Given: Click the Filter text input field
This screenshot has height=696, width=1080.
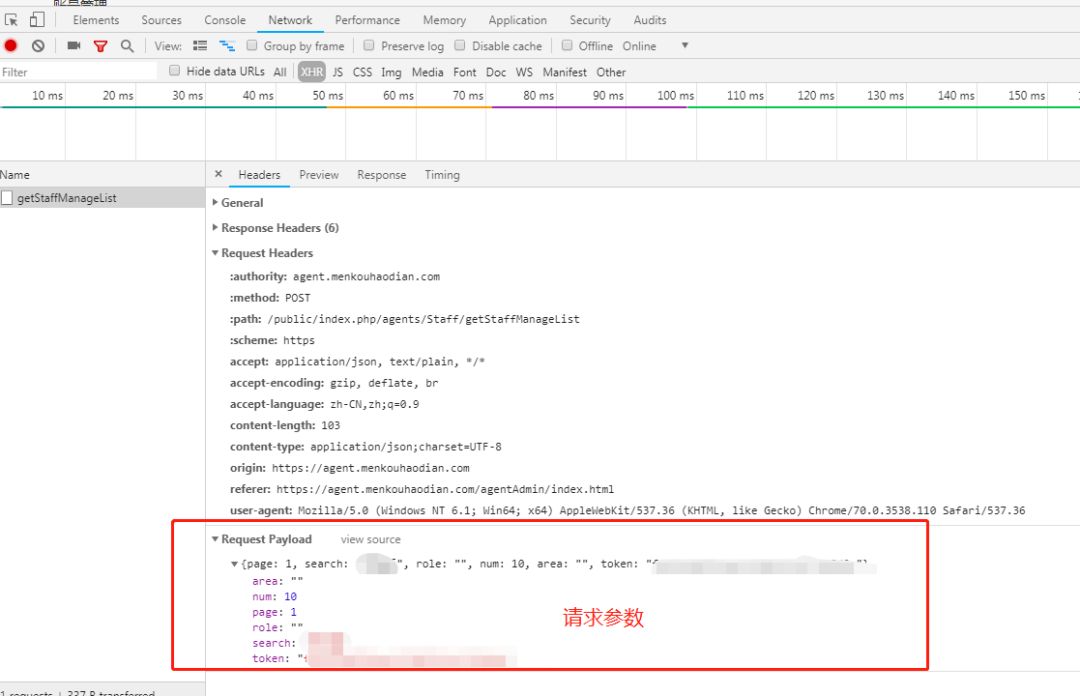Looking at the screenshot, I should pyautogui.click(x=78, y=72).
